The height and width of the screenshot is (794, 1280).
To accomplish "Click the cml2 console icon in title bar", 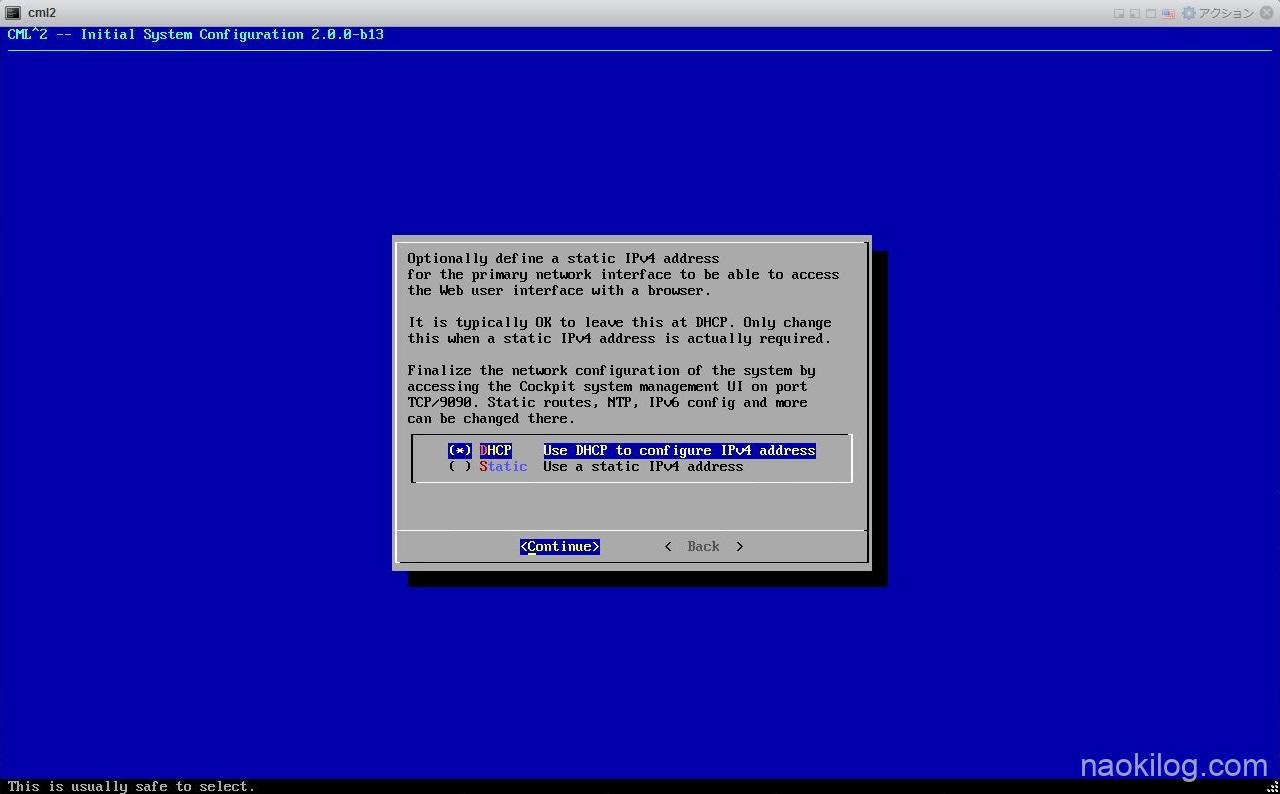I will 13,13.
